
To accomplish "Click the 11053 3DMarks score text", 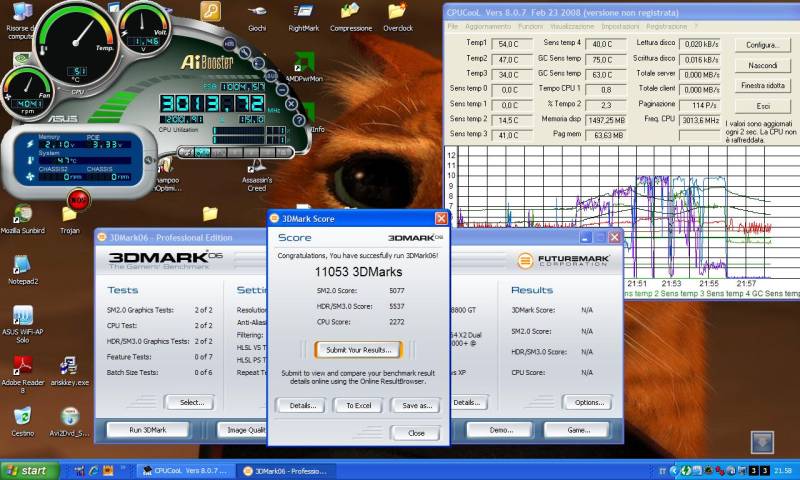I will pos(358,272).
